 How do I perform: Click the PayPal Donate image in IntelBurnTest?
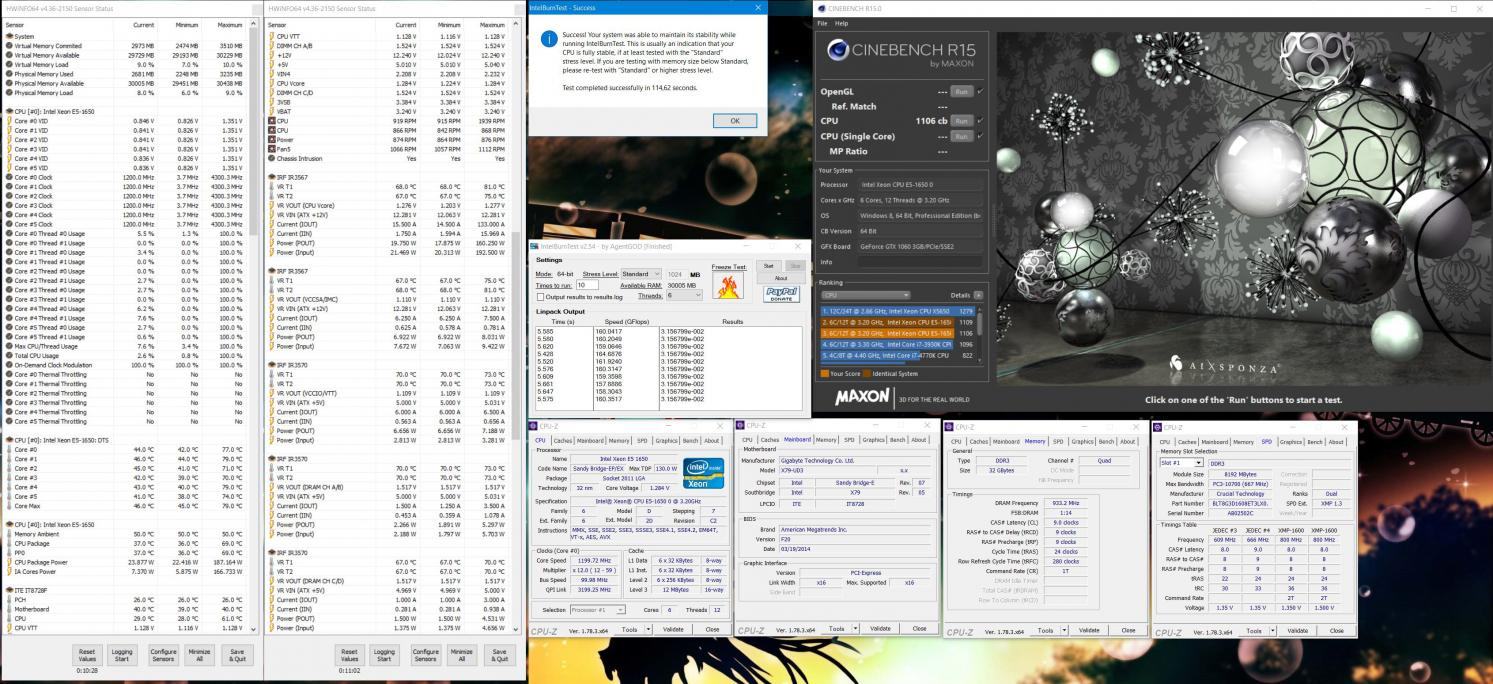point(780,293)
